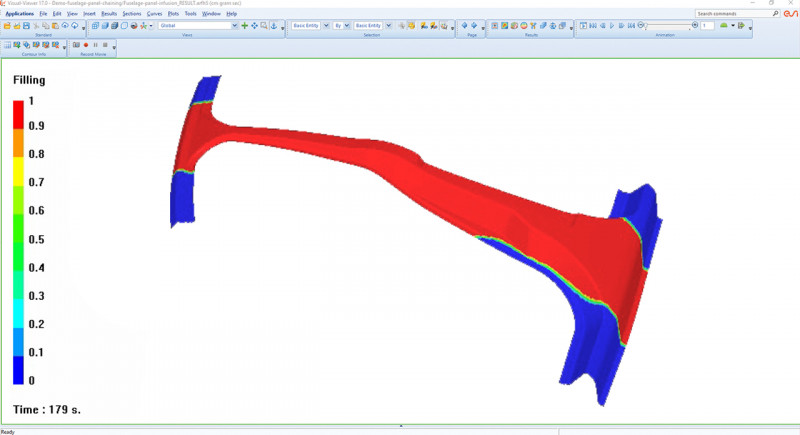Open the Global view dropdown
This screenshot has width=800, height=435.
234,25
